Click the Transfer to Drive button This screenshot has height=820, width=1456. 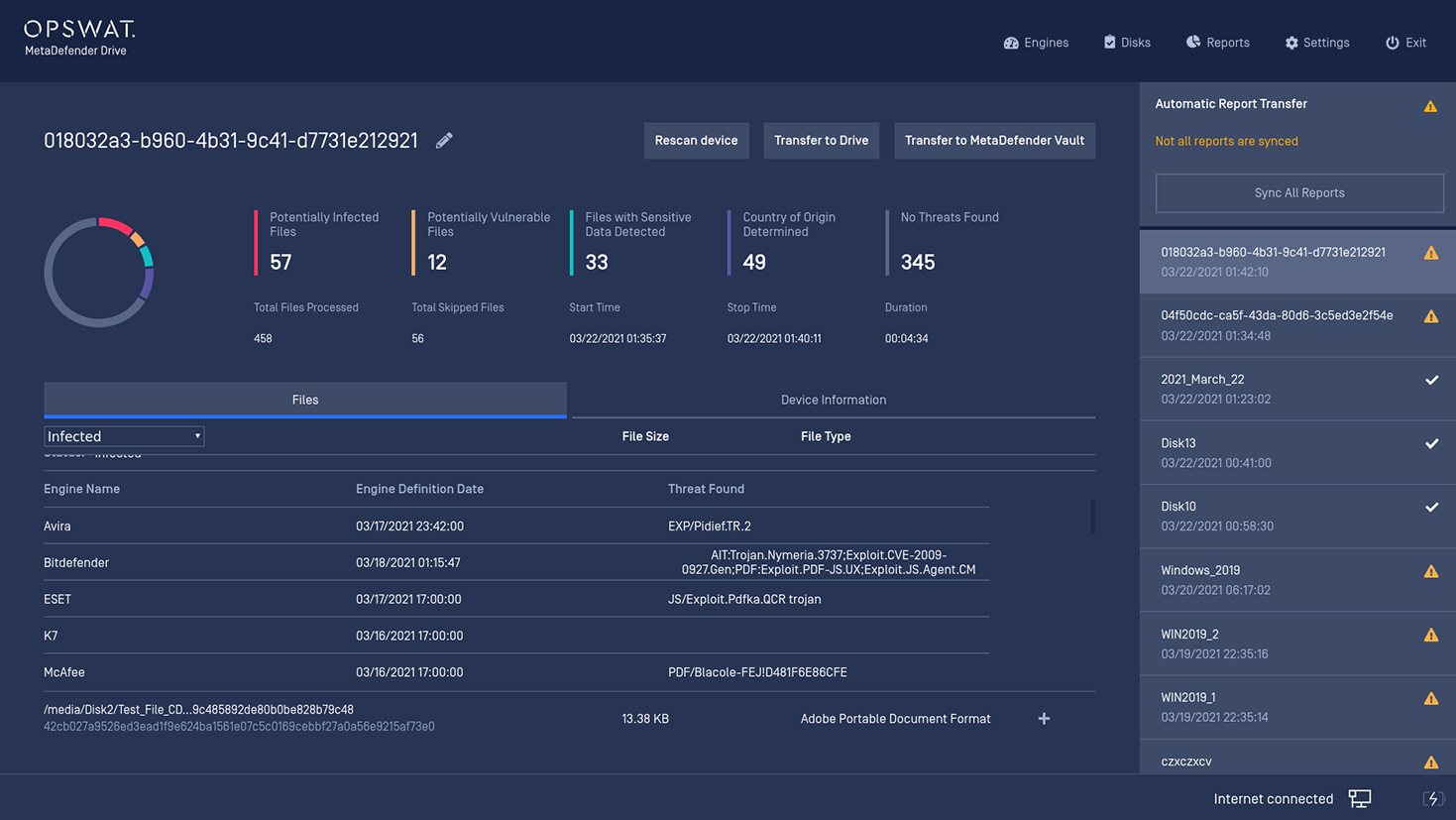tap(821, 141)
